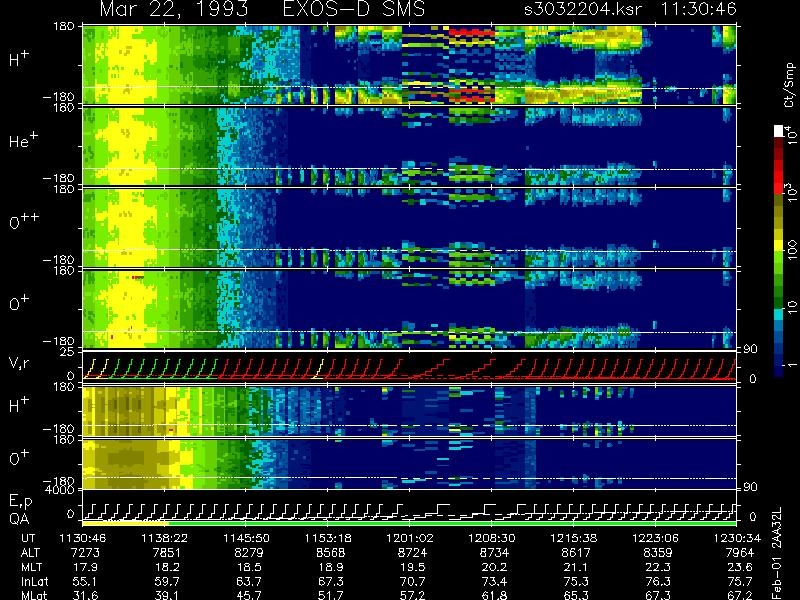This screenshot has height=600, width=800.
Task: Select ALT value '7851'
Action: click(167, 553)
